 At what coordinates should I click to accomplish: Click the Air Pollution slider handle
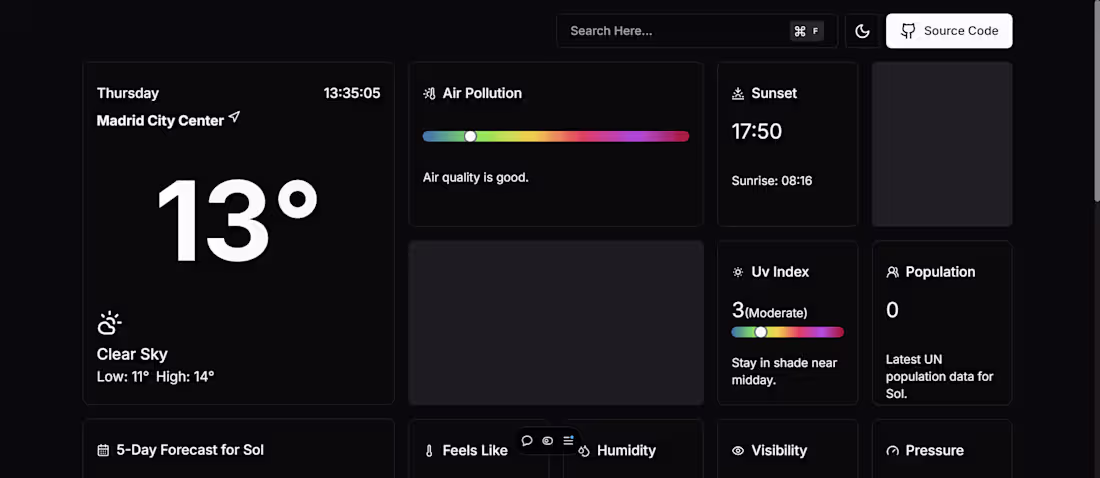(x=470, y=136)
